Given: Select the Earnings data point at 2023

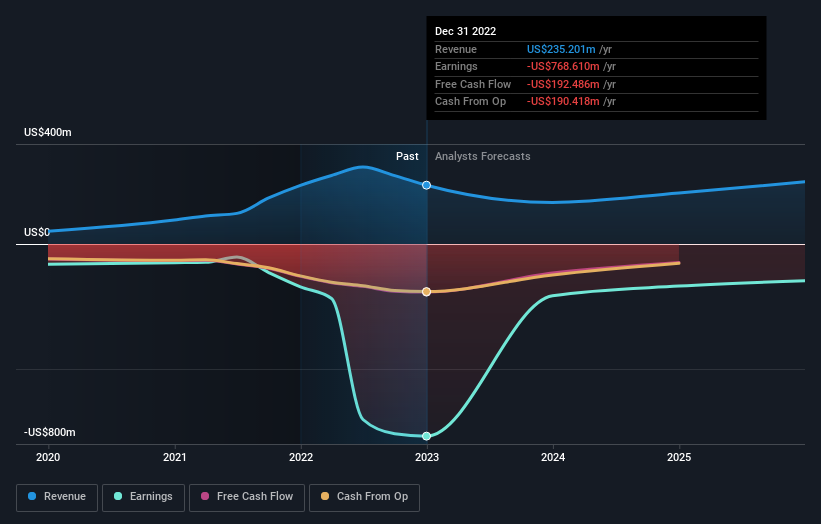Looking at the screenshot, I should pos(427,436).
